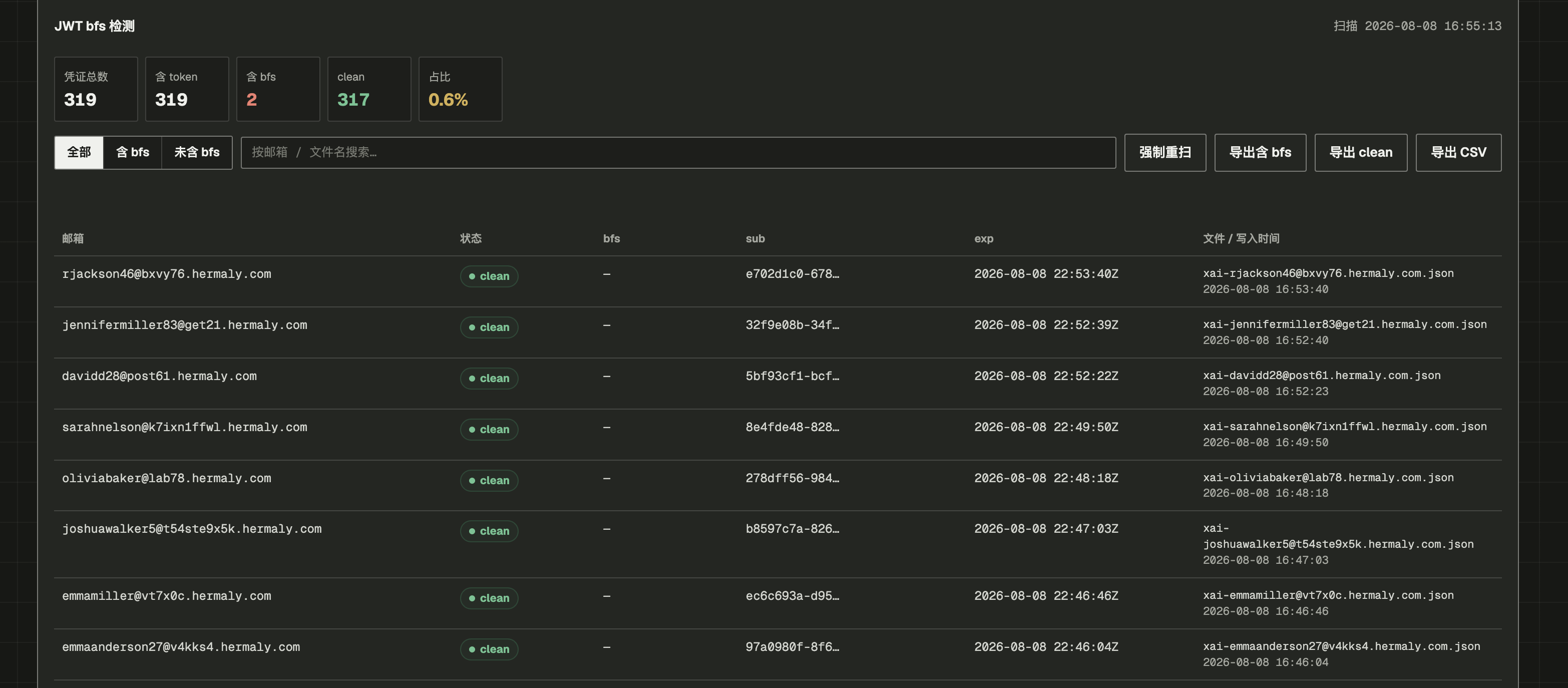
Task: Select the 全部 filter tab
Action: tap(79, 152)
